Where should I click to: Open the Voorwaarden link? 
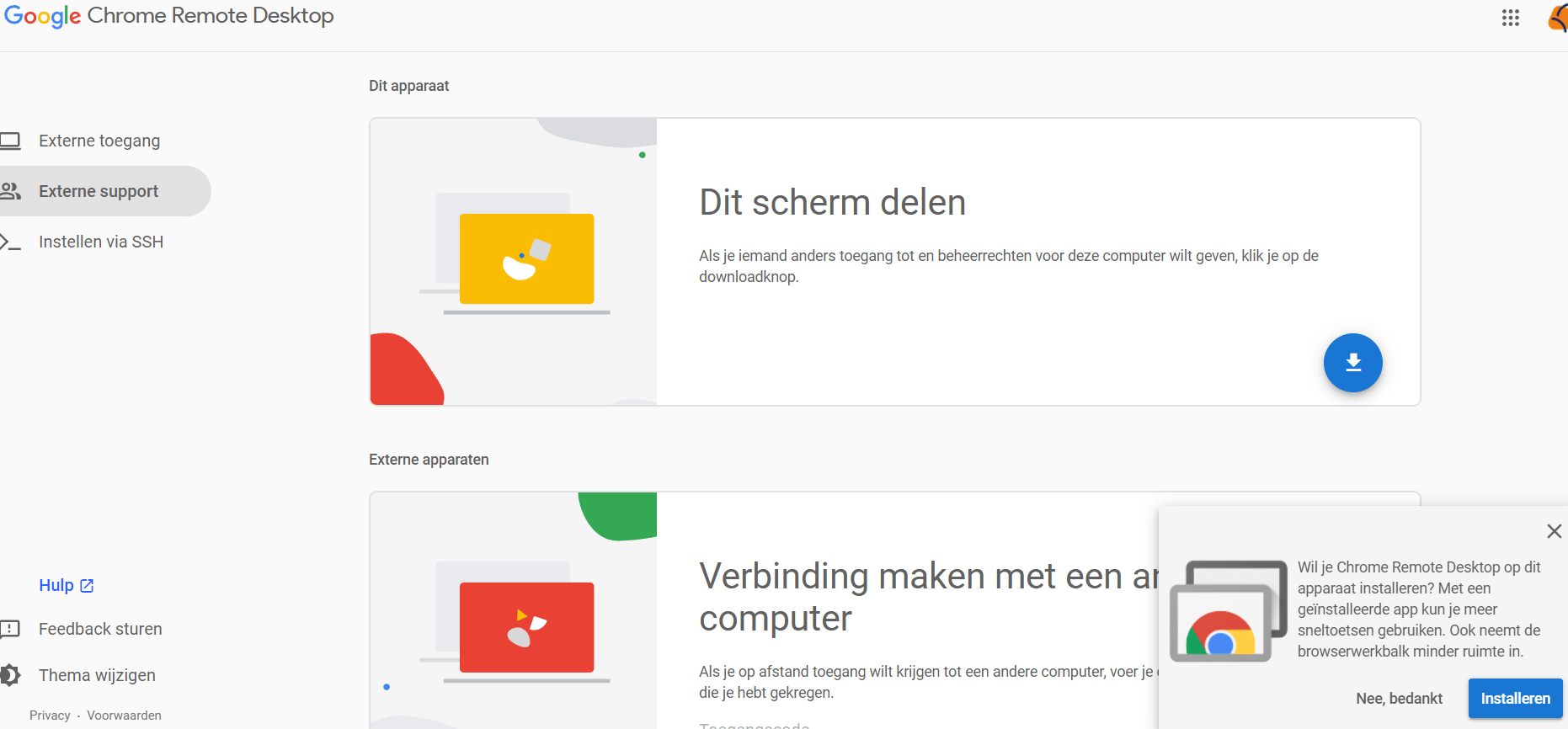tap(124, 716)
